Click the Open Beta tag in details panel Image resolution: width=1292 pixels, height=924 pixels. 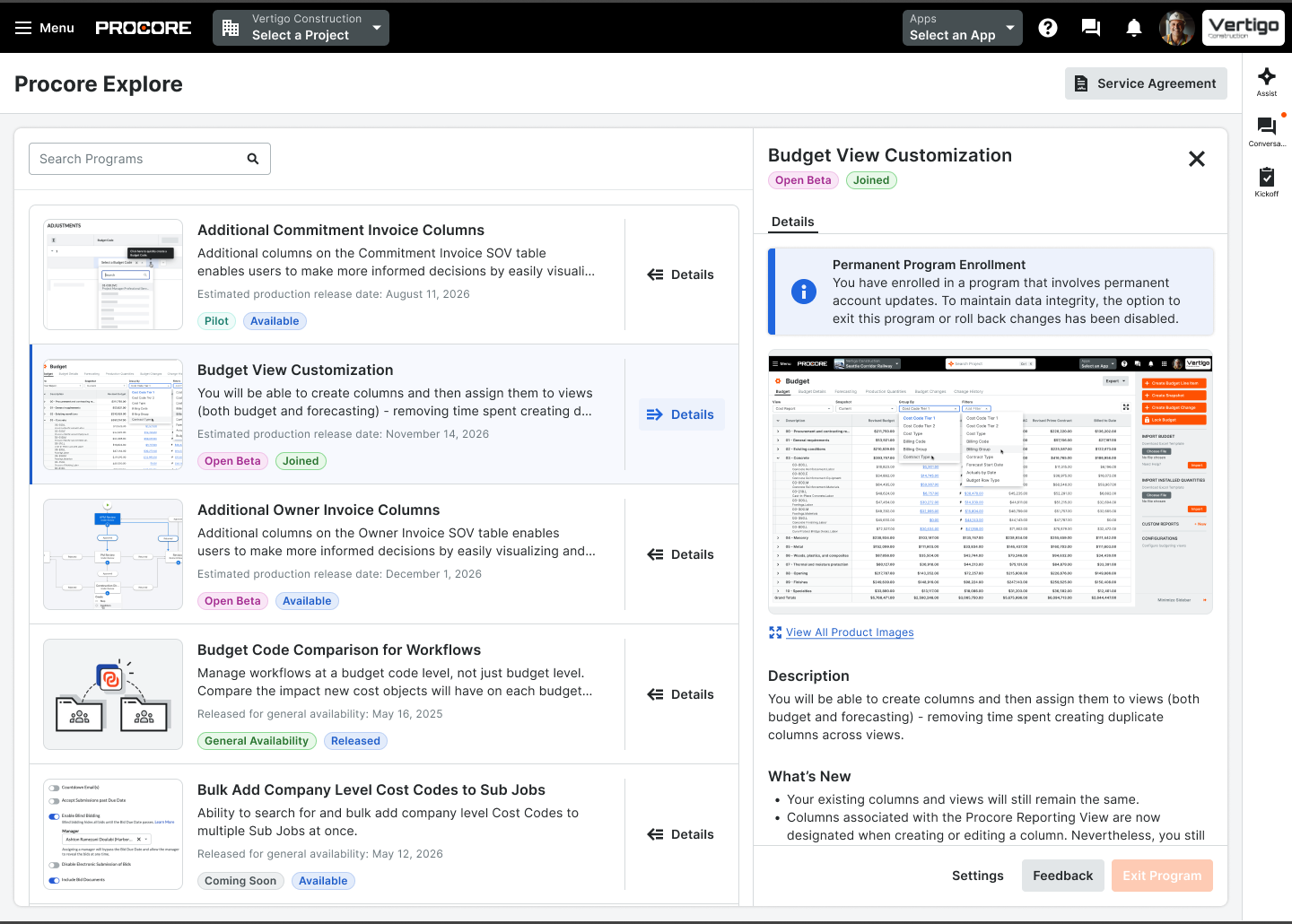pos(803,180)
